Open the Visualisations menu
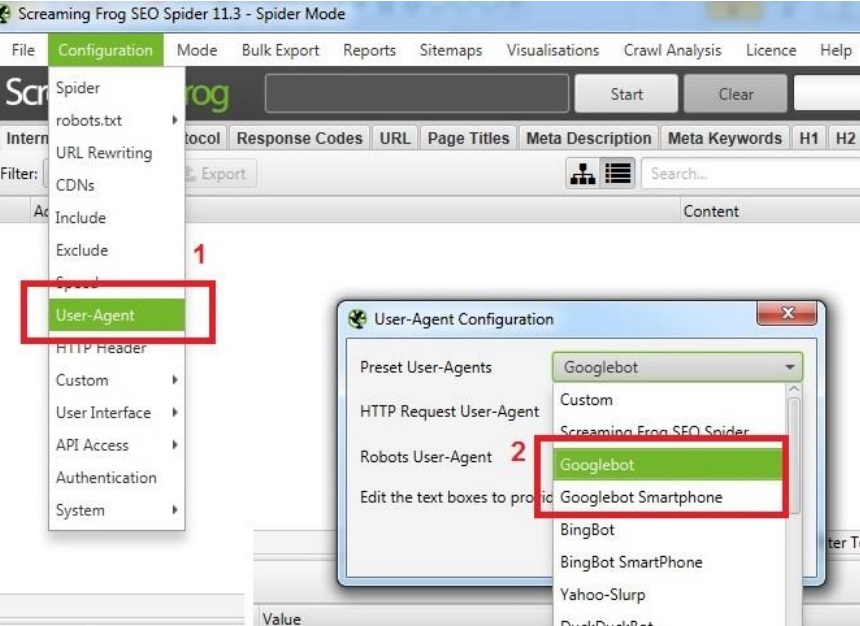 pos(552,50)
